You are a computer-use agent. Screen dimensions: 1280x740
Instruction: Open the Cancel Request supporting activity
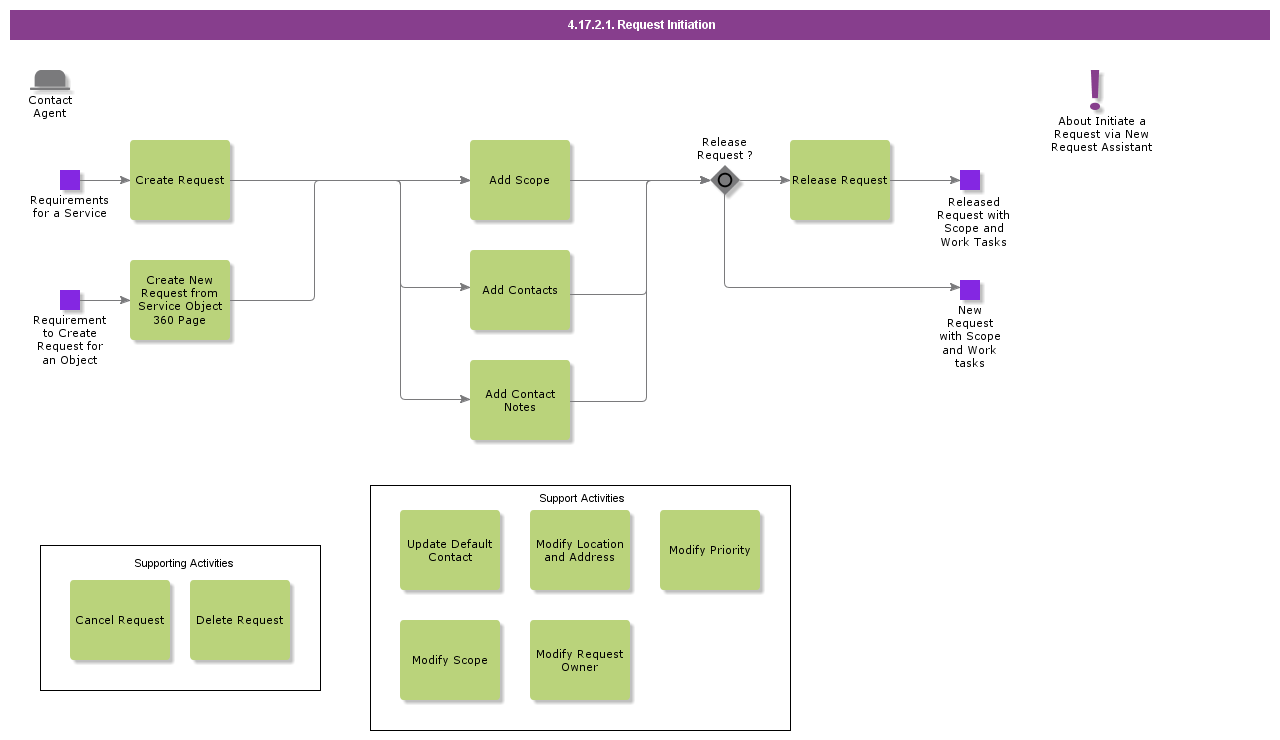coord(120,620)
